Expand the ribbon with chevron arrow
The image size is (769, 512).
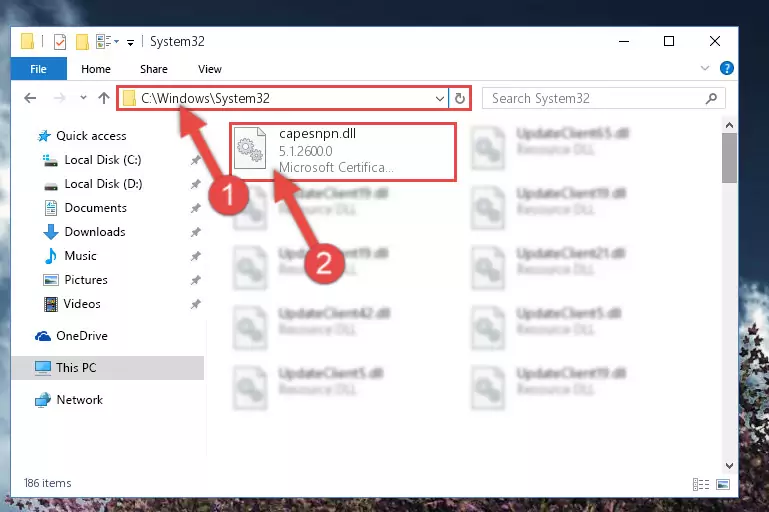pos(705,68)
